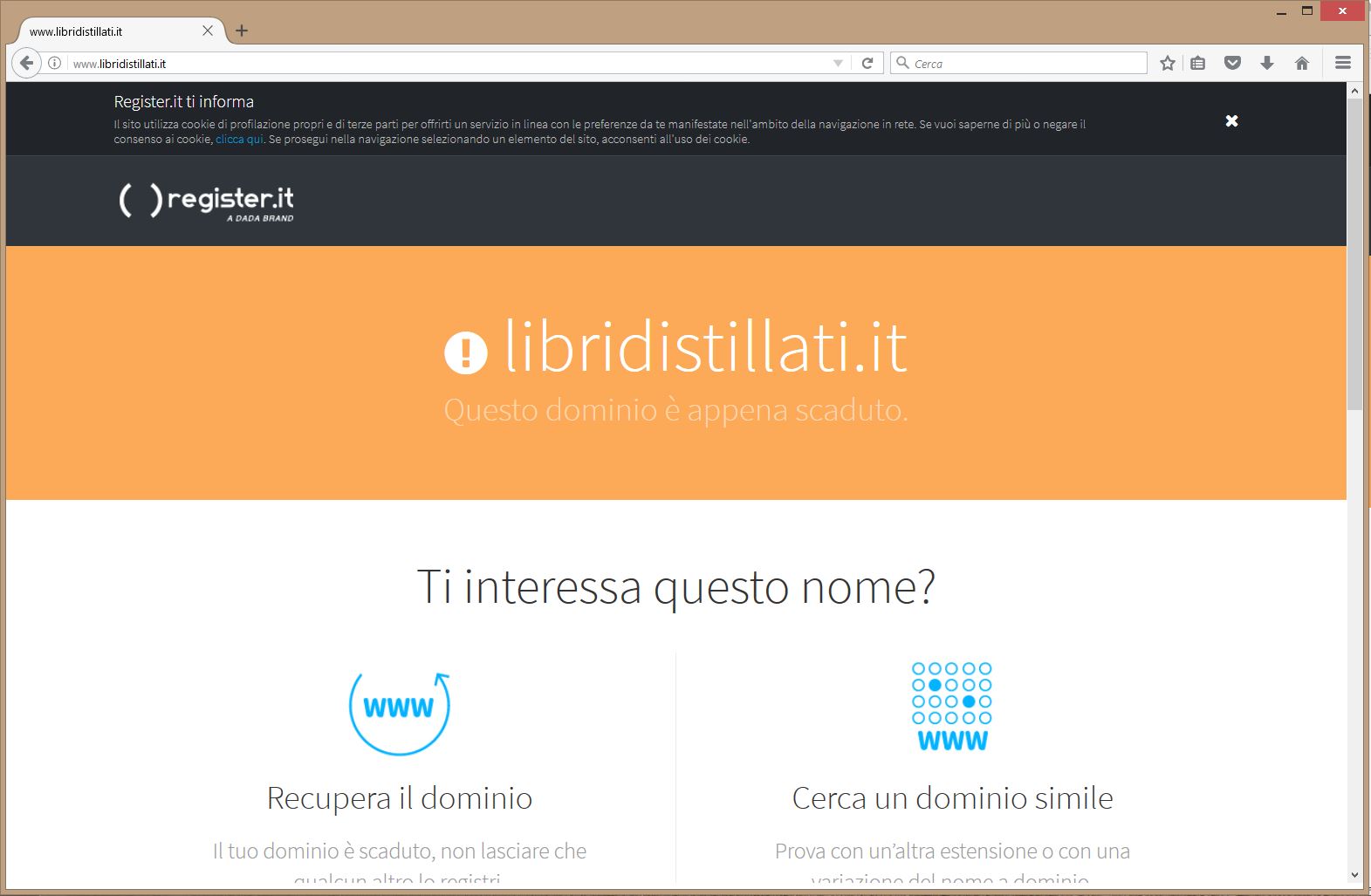Screen dimensions: 1371x896
Task: Click the 'clicca qui' cookie link
Action: point(239,140)
